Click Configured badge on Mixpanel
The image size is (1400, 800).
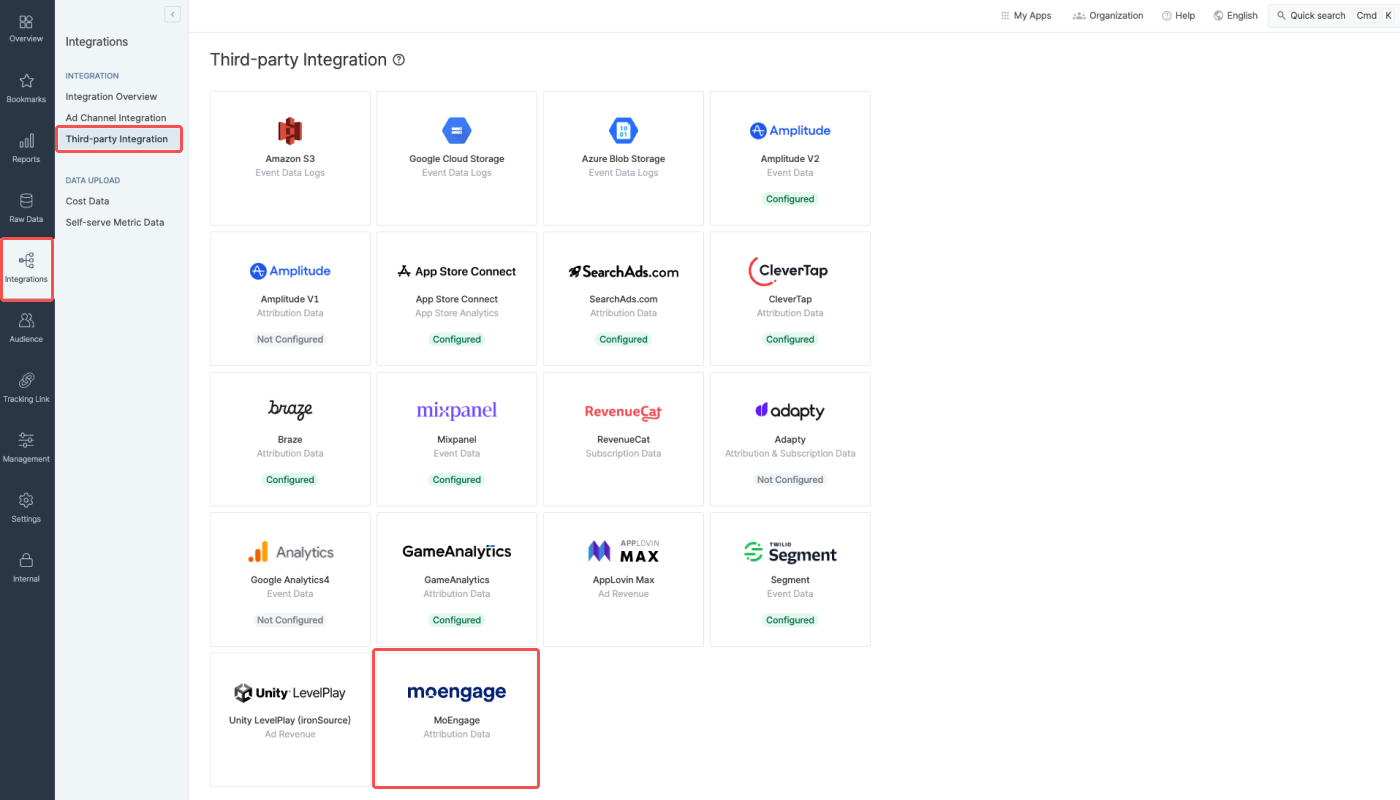coord(457,480)
